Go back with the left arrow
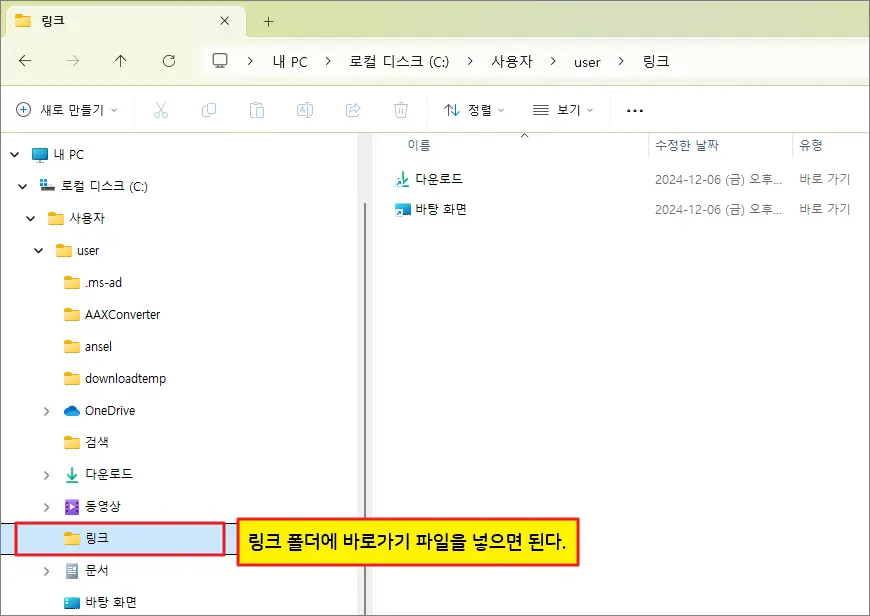Screen dimensions: 870x616 point(25,61)
